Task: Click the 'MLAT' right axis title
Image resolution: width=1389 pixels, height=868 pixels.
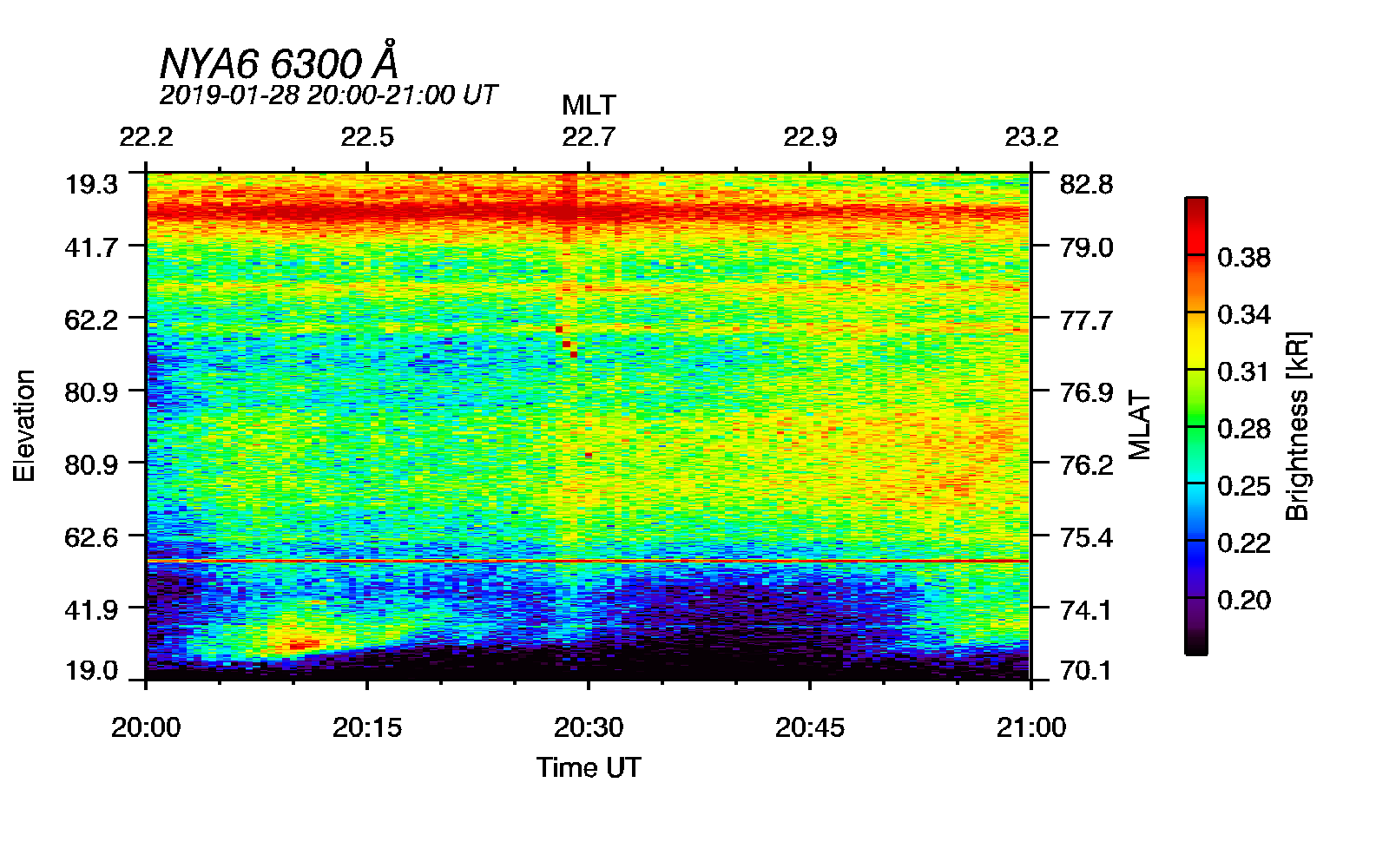Action: click(1139, 425)
